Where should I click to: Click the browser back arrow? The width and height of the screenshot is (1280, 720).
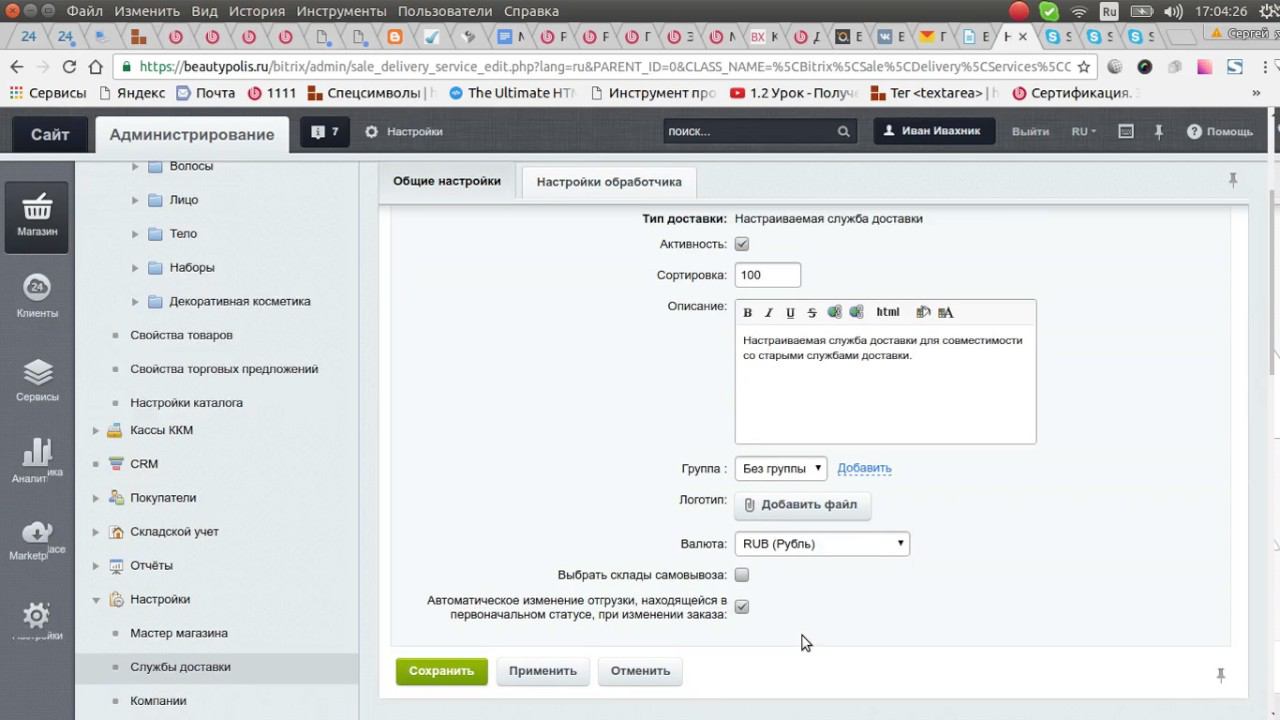pos(17,67)
